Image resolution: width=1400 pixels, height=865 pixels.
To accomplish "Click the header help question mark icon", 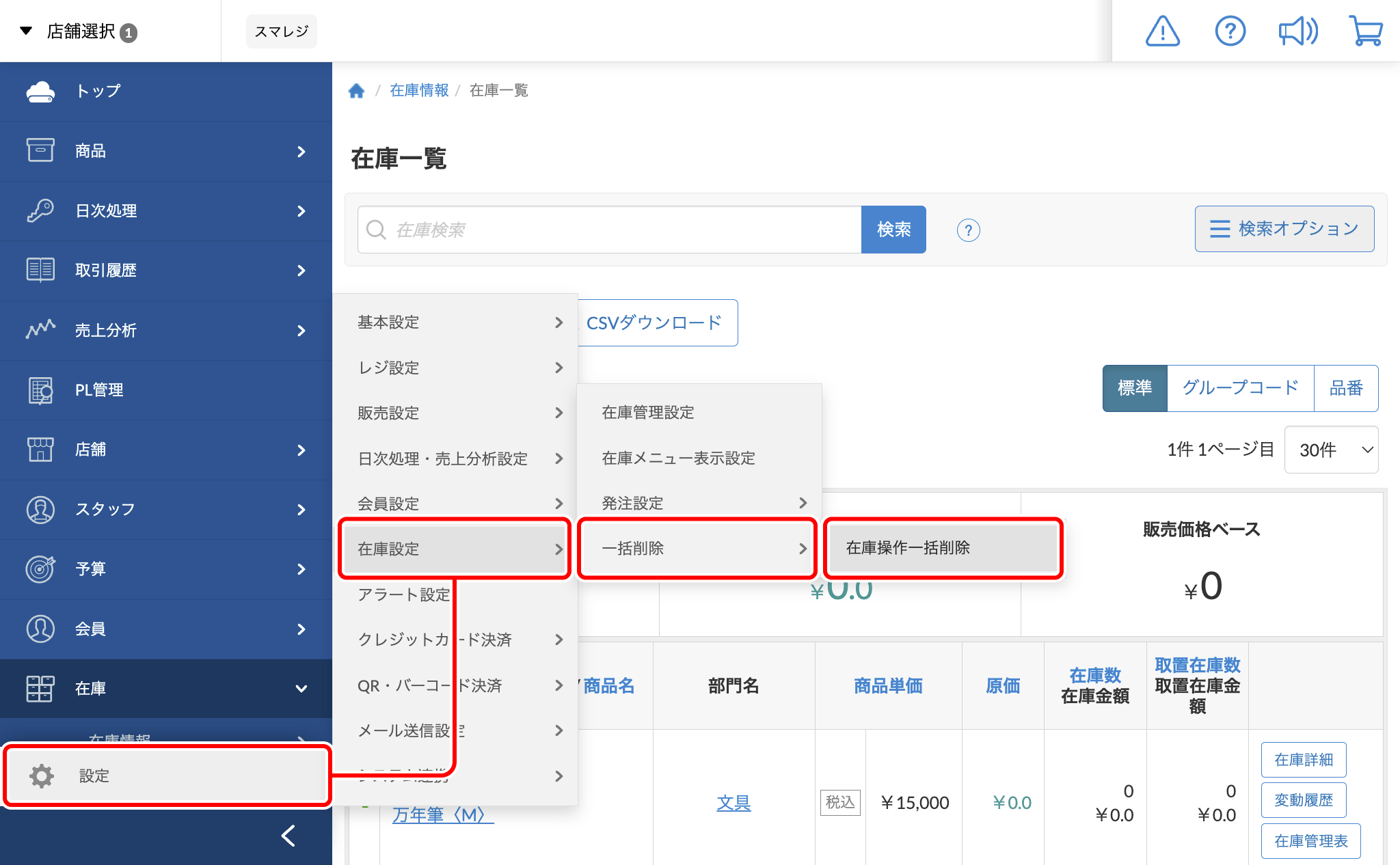I will [x=1230, y=31].
